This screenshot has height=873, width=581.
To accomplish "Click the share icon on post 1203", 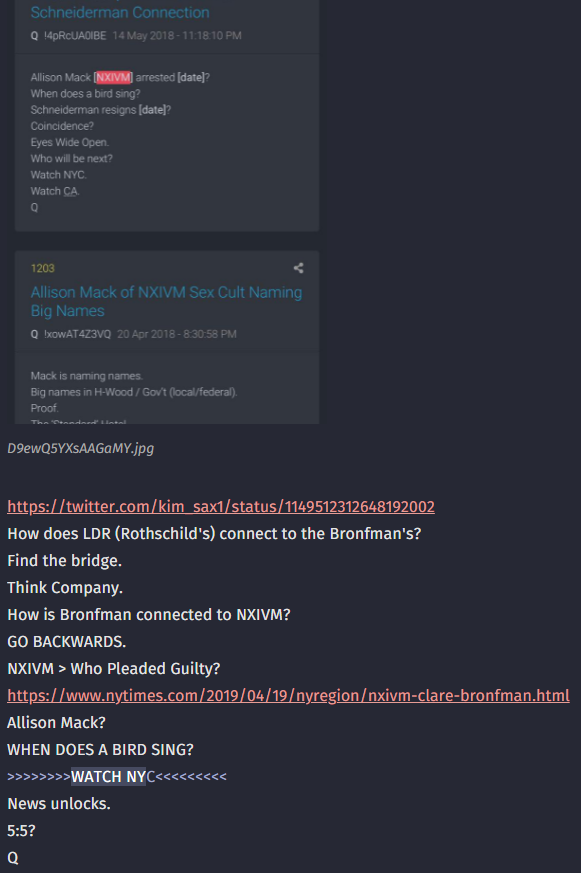I will point(299,268).
